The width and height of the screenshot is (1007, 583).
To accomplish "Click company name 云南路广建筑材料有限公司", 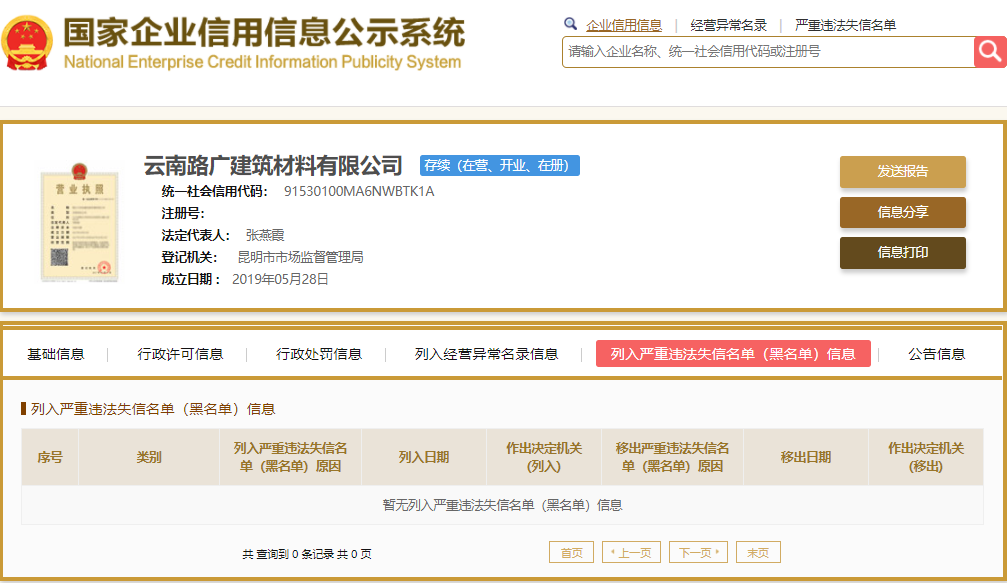I will point(273,166).
